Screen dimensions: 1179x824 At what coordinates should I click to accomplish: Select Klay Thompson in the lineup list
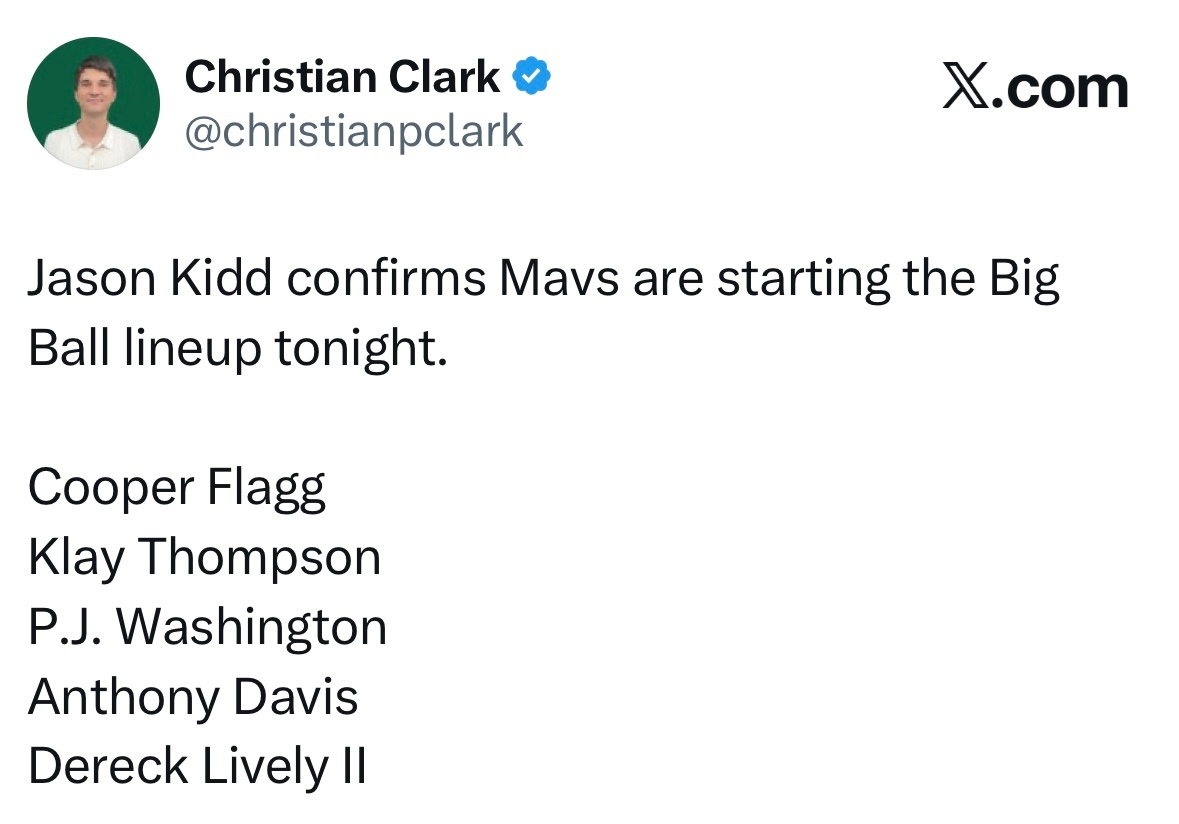[204, 558]
